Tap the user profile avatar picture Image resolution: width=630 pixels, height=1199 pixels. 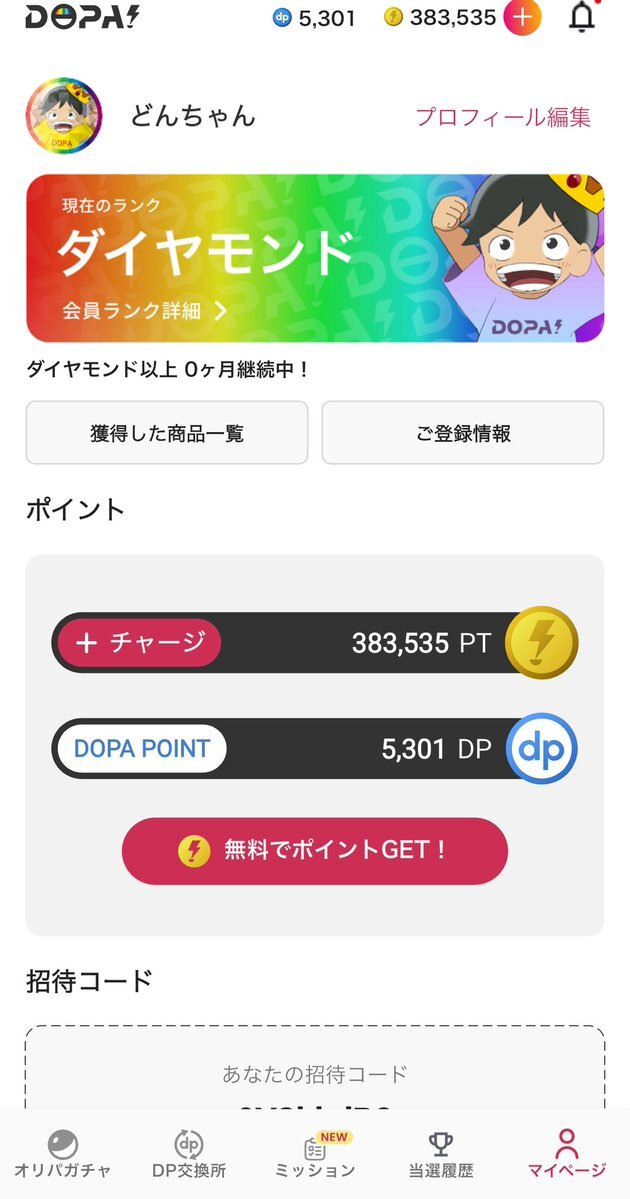click(64, 116)
